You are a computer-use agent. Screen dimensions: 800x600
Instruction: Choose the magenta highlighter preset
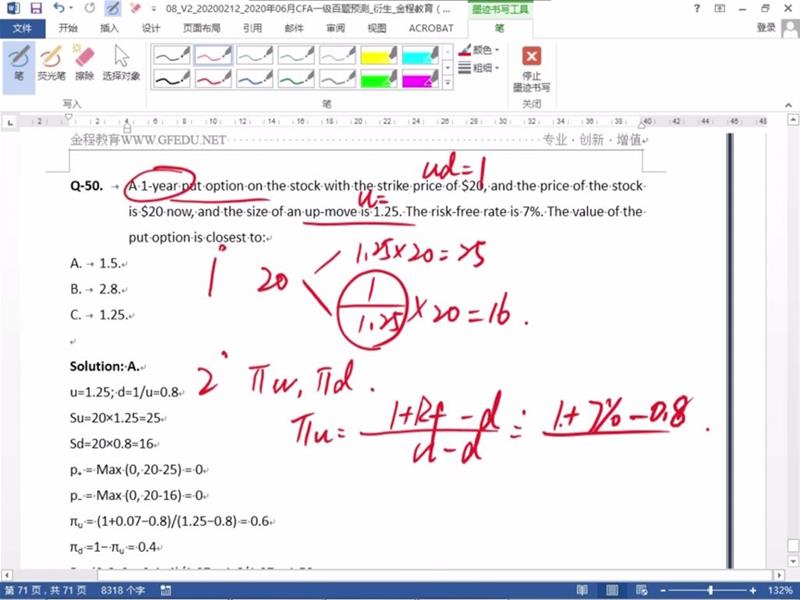pos(420,79)
